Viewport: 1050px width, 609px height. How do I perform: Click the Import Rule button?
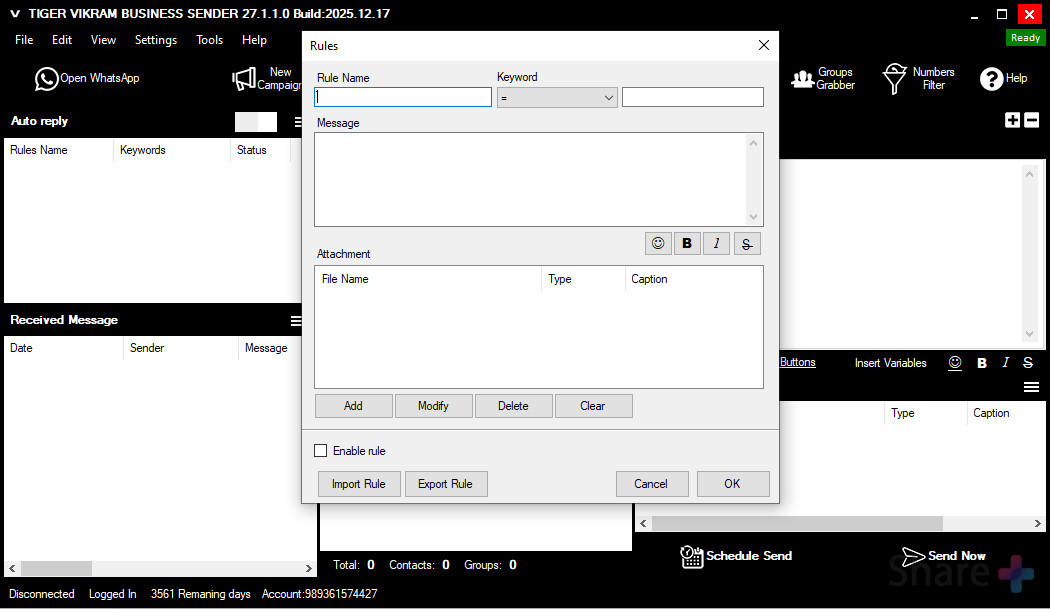359,484
